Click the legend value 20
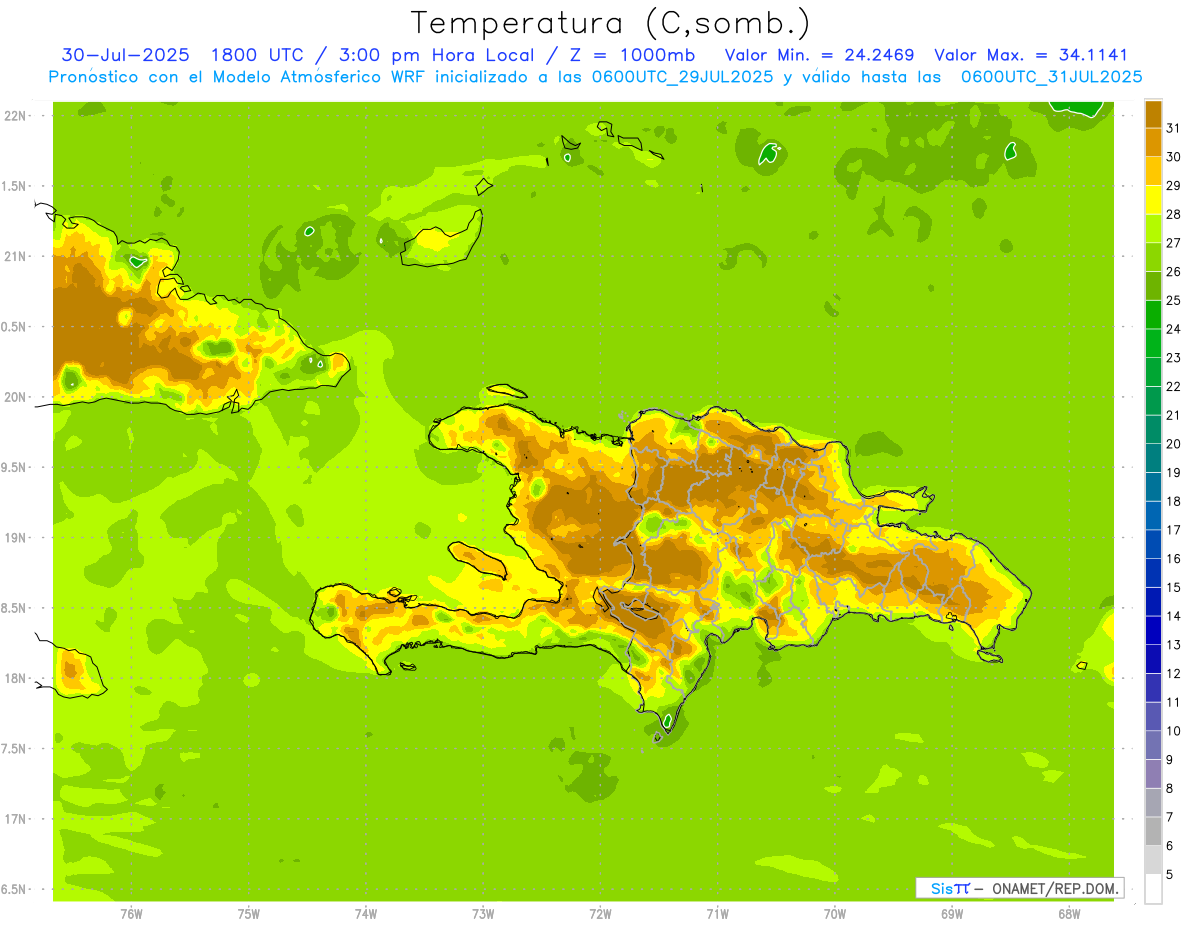This screenshot has height=927, width=1200. click(1173, 444)
